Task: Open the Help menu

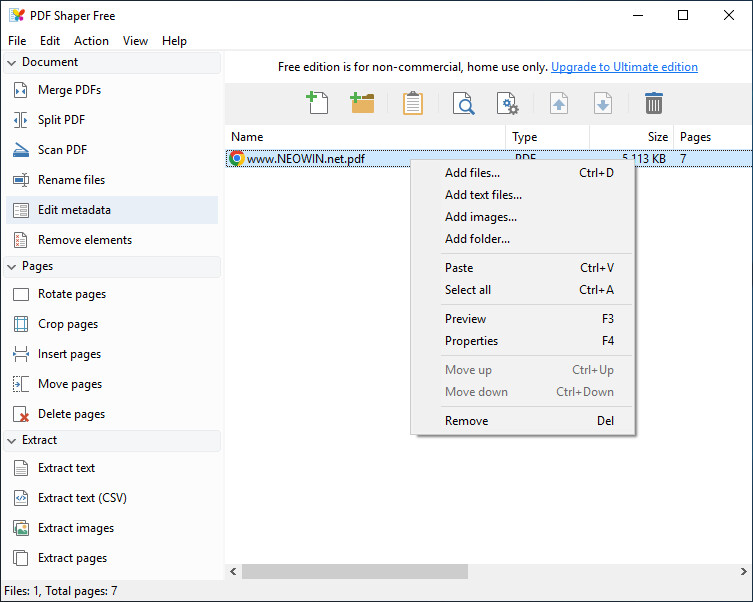Action: [x=174, y=41]
